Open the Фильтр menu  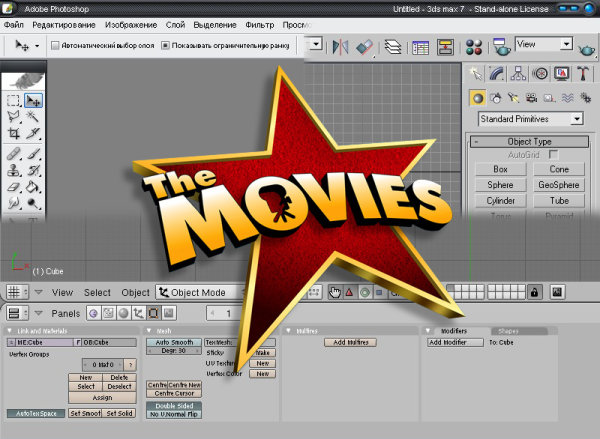[260, 25]
